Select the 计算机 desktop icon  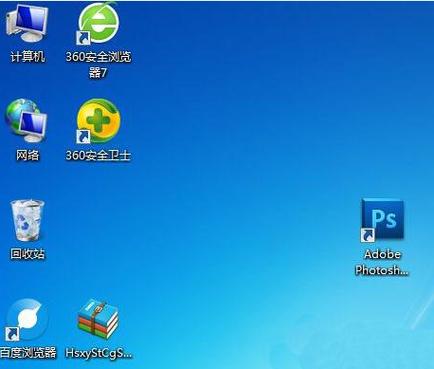[27, 23]
